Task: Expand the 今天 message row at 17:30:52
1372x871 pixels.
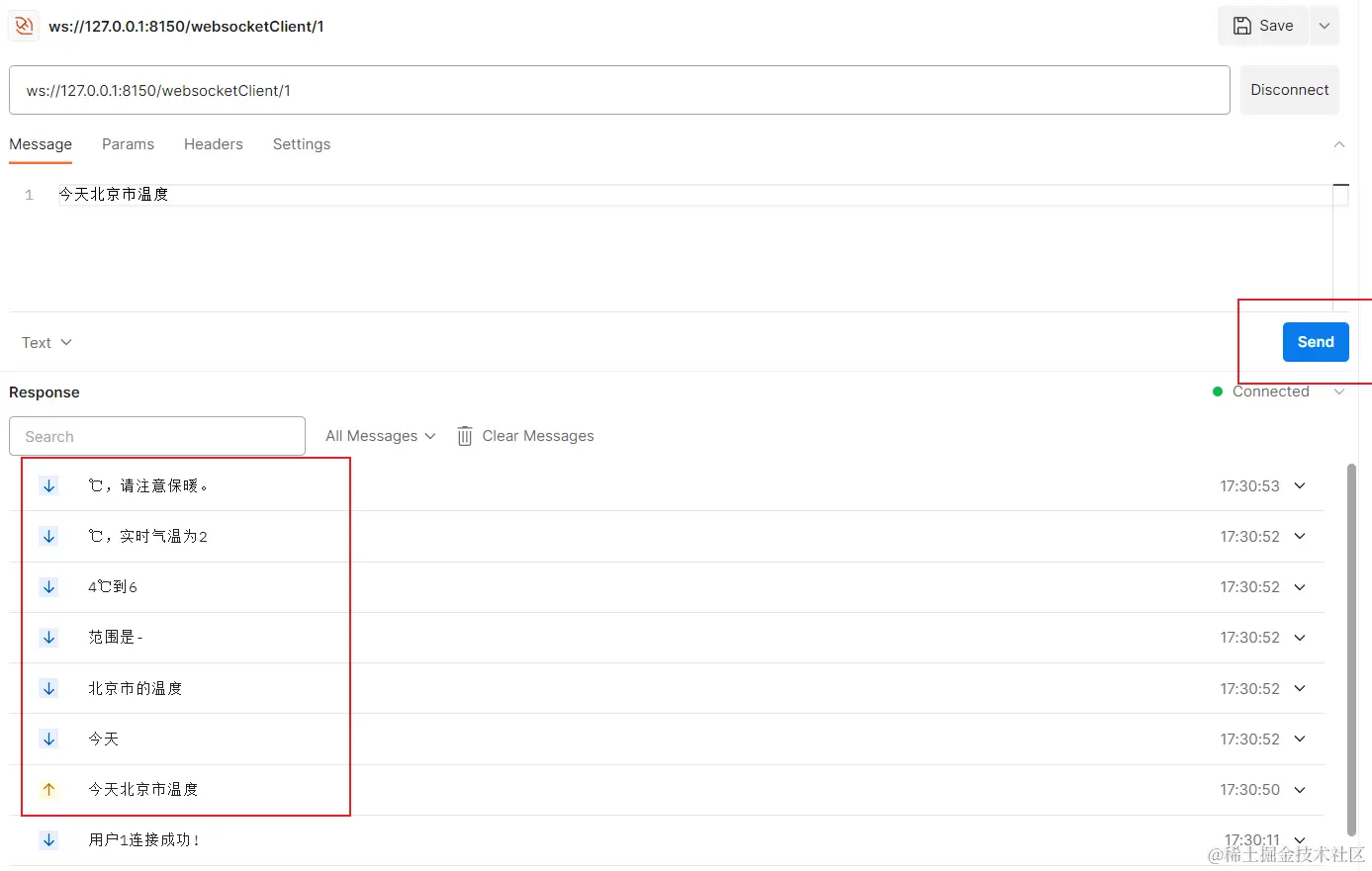Action: pos(1300,739)
